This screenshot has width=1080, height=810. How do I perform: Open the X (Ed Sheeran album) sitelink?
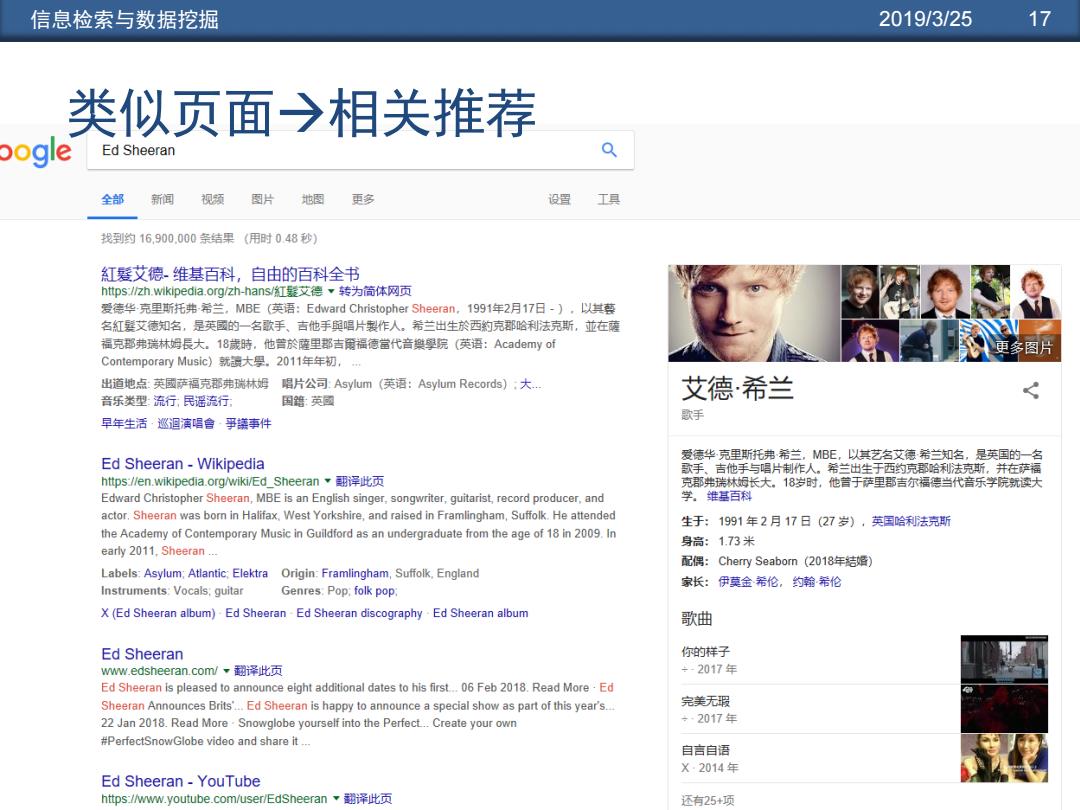tap(158, 613)
